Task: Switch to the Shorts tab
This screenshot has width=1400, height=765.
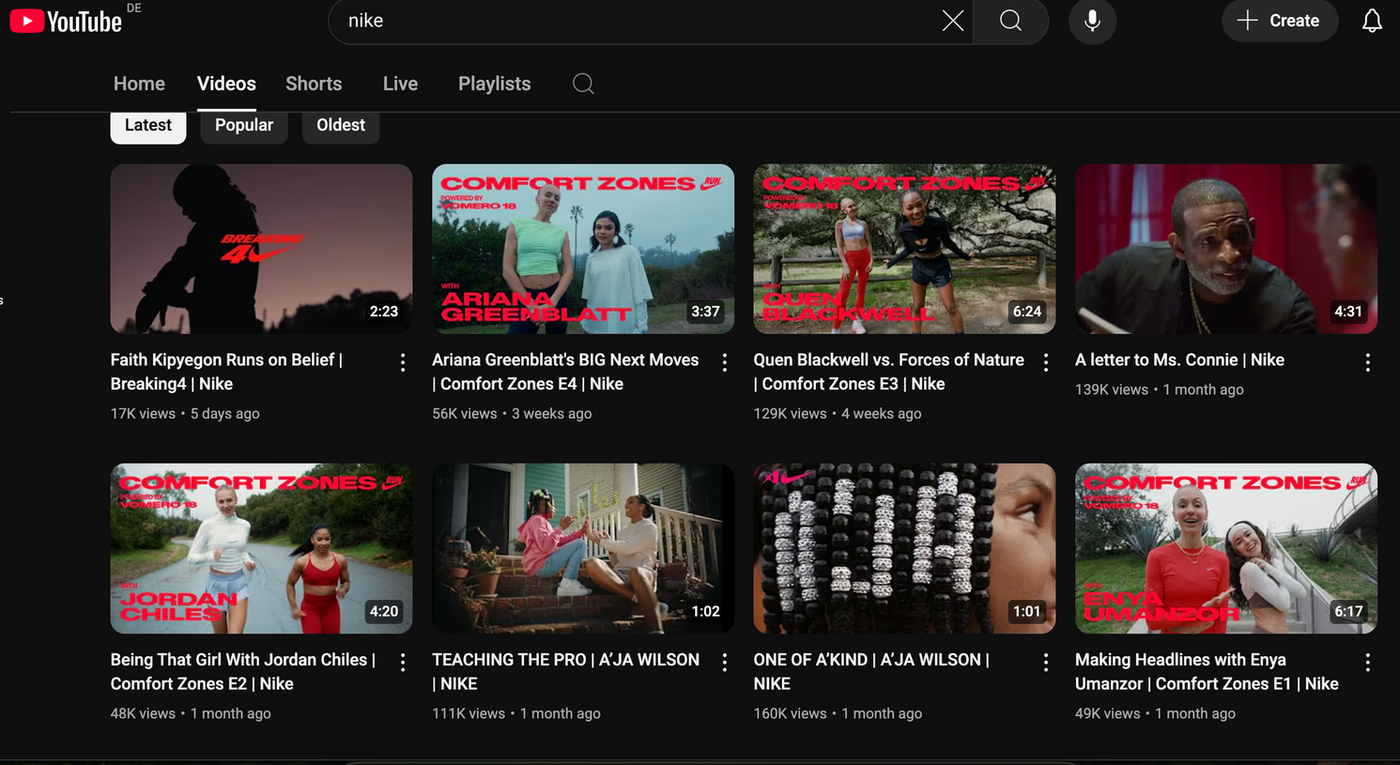Action: tap(314, 84)
